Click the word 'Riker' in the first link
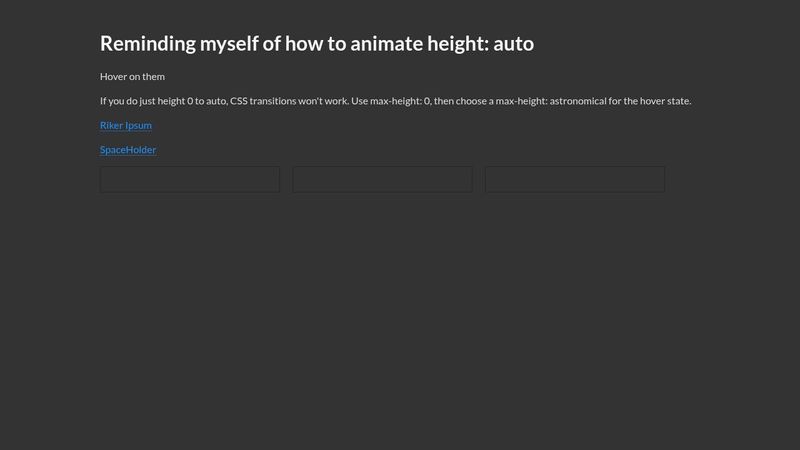800x450 pixels. coord(111,125)
